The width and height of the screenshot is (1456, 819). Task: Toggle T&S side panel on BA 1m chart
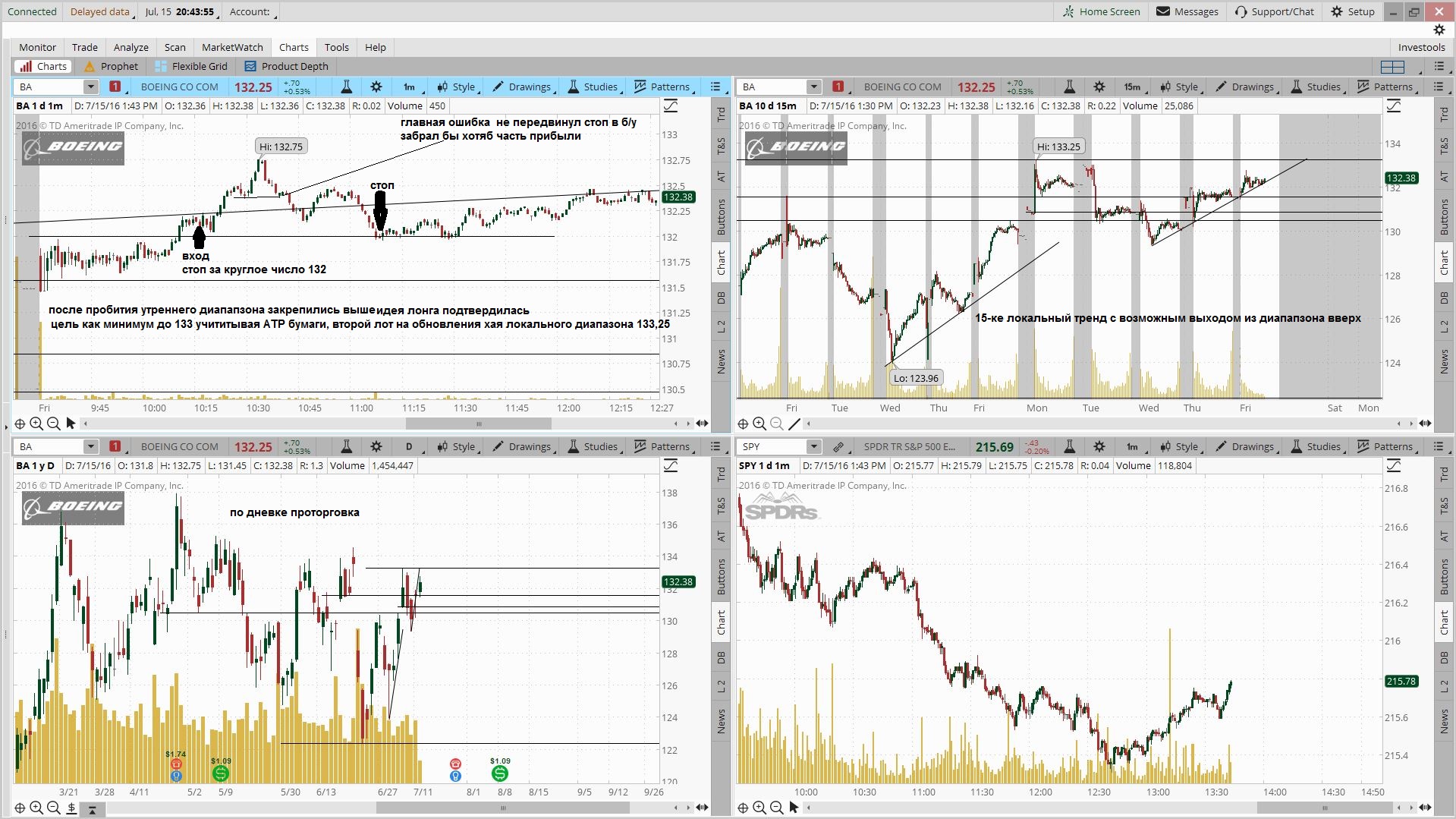[721, 146]
